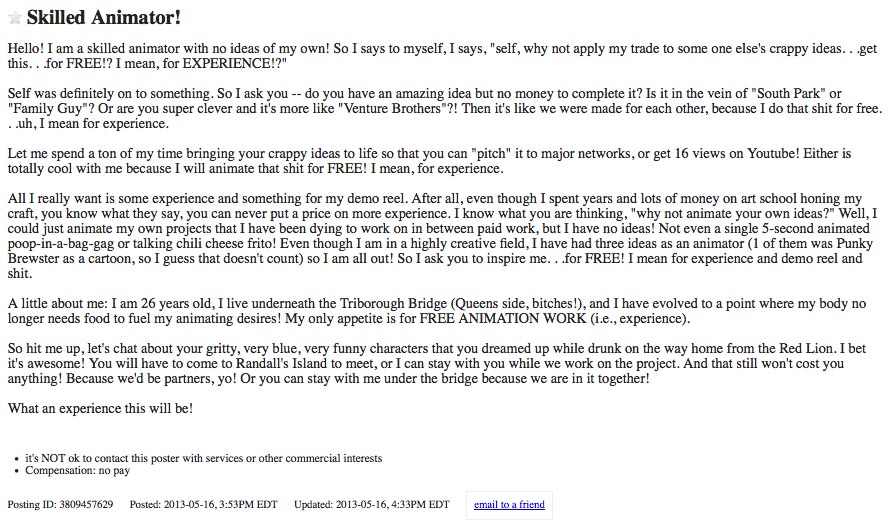Click the paragraph starting "Hello! I am a skilled animator"

tap(440, 55)
